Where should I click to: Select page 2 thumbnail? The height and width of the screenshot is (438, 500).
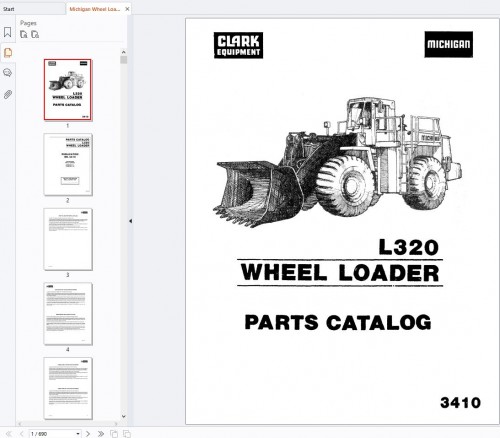pos(68,164)
